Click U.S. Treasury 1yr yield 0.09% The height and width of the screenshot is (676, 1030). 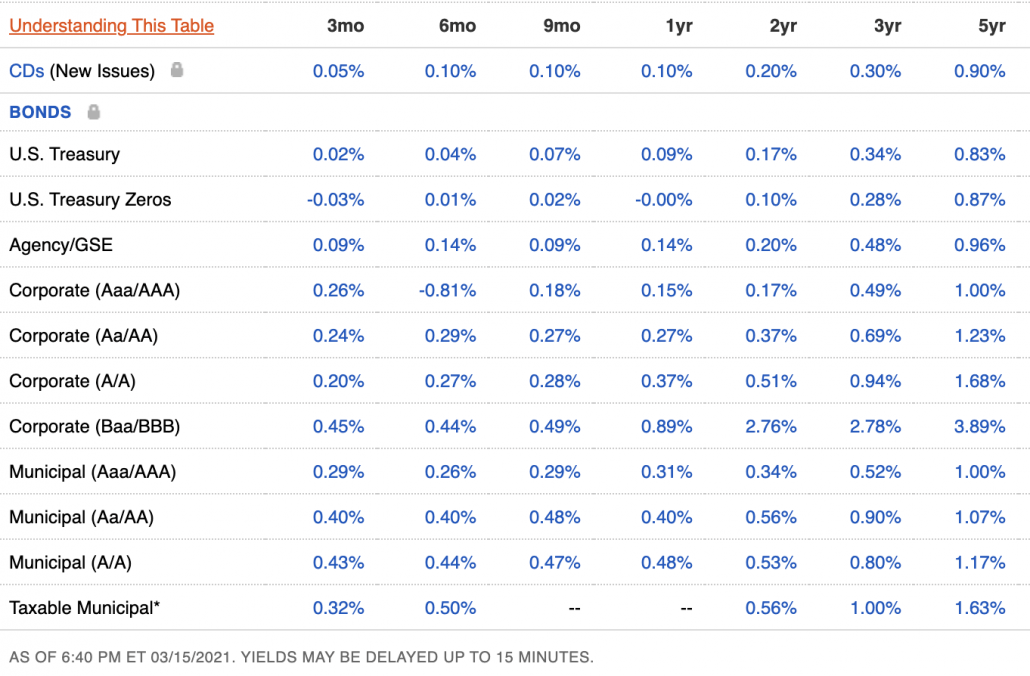pos(667,154)
